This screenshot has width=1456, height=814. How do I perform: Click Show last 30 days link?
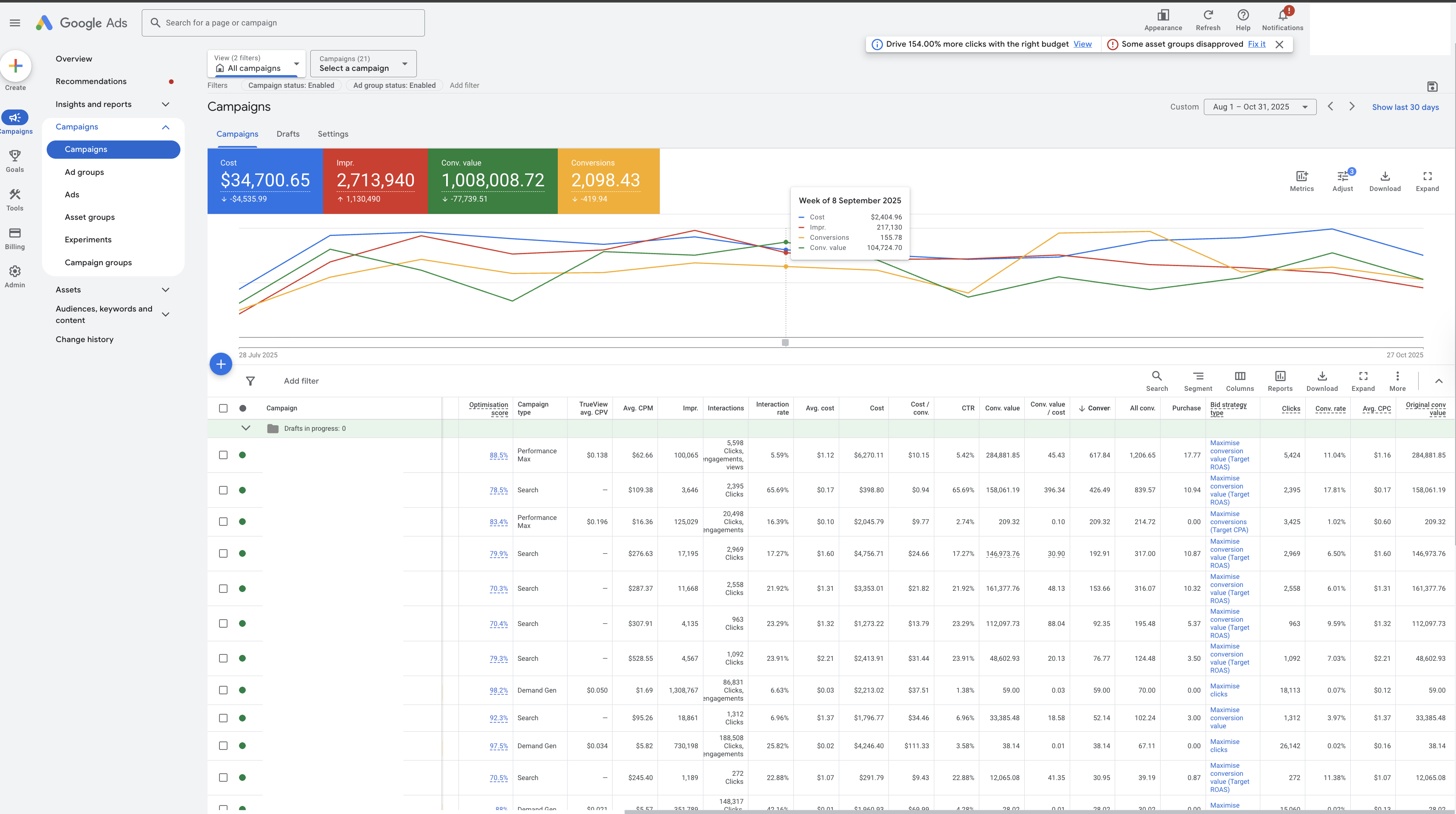pyautogui.click(x=1405, y=107)
